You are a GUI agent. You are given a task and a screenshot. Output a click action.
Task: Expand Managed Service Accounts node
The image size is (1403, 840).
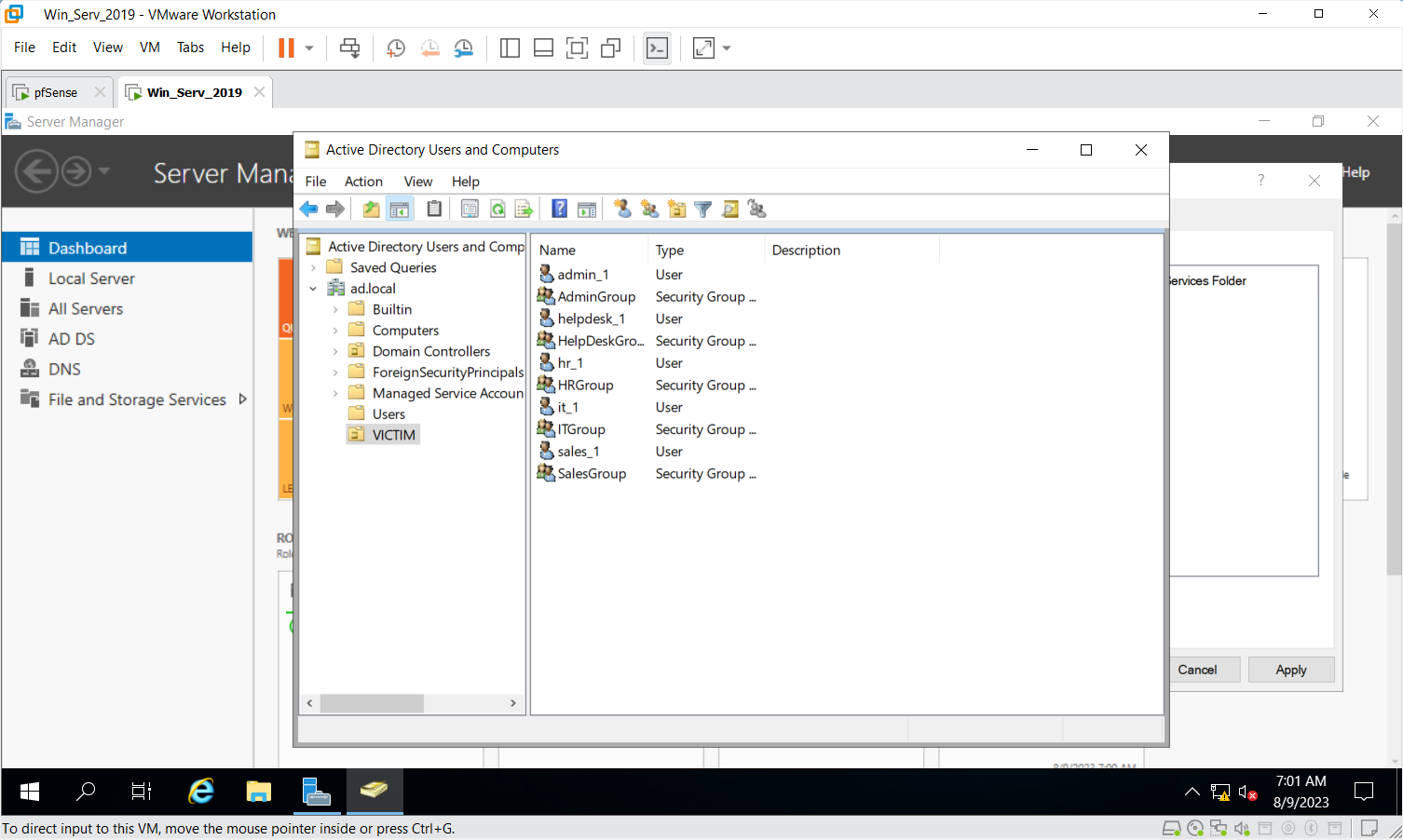(x=335, y=393)
